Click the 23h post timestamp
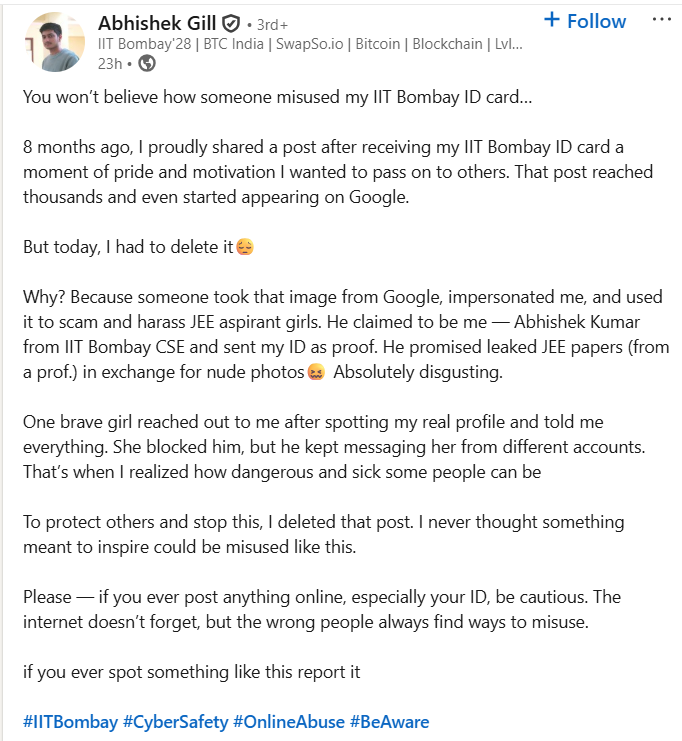Screen dimensions: 682x741 point(109,64)
